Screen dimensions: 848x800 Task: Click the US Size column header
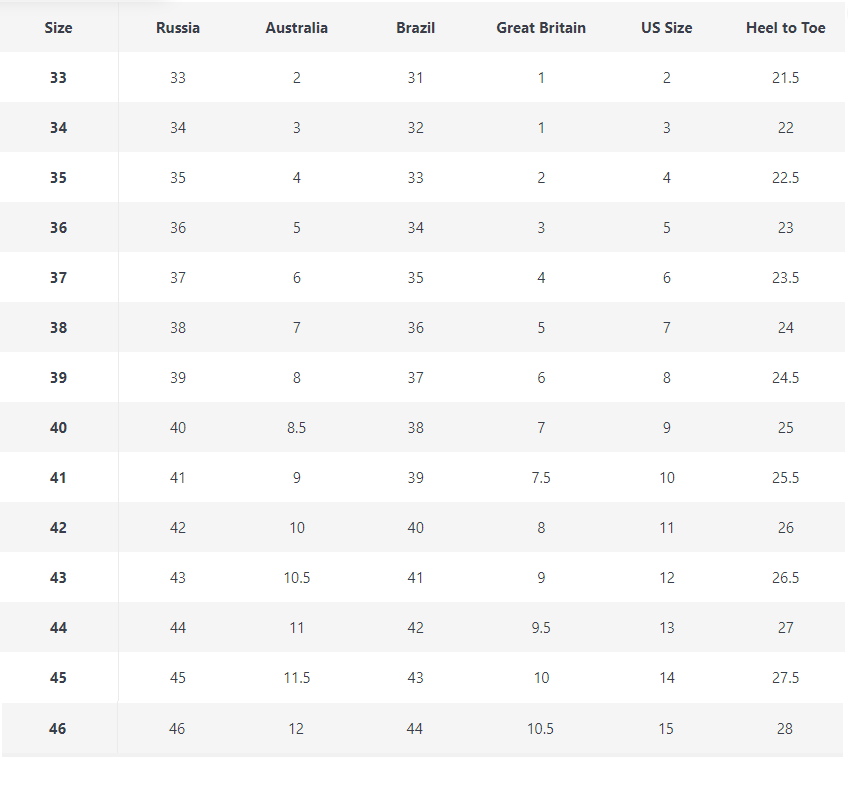click(x=666, y=28)
